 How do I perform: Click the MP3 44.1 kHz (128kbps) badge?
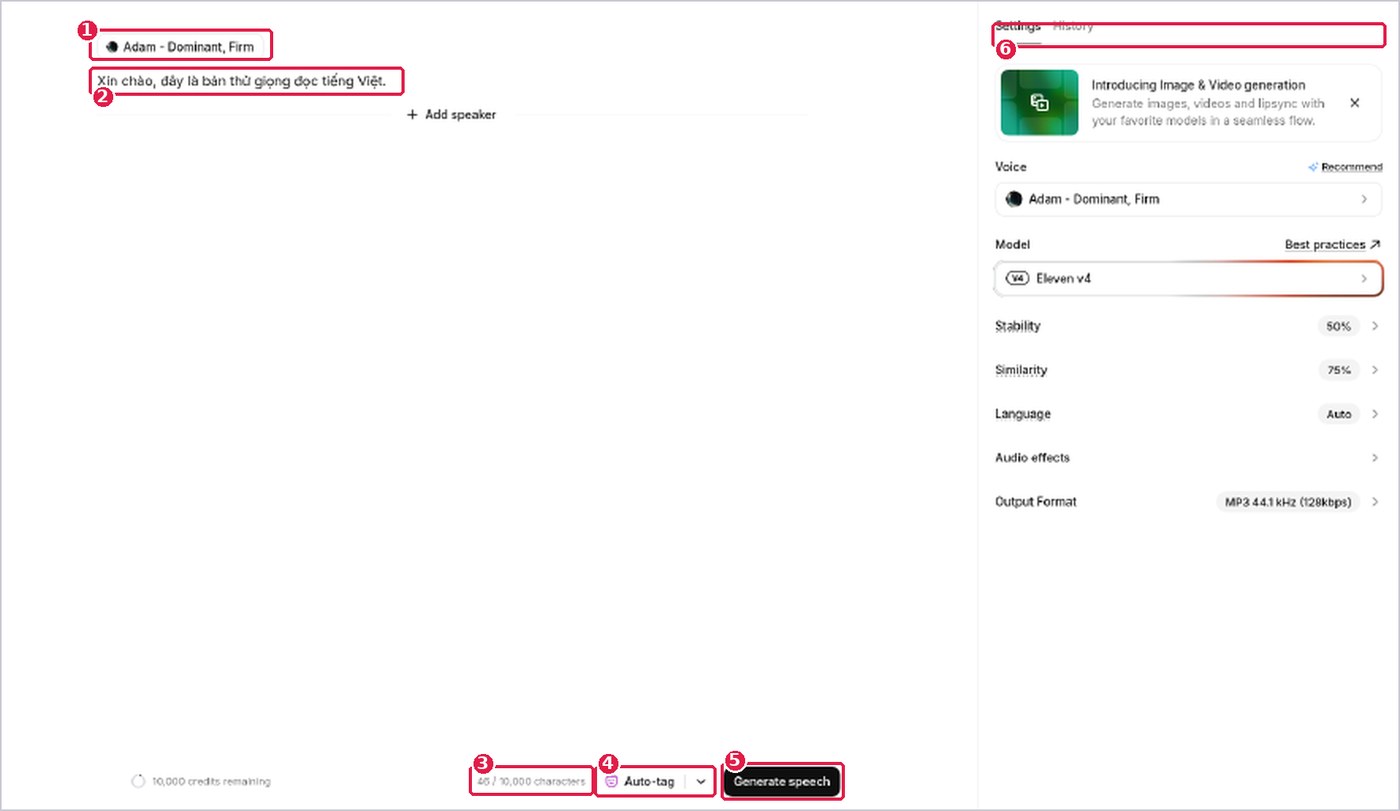coord(1288,502)
